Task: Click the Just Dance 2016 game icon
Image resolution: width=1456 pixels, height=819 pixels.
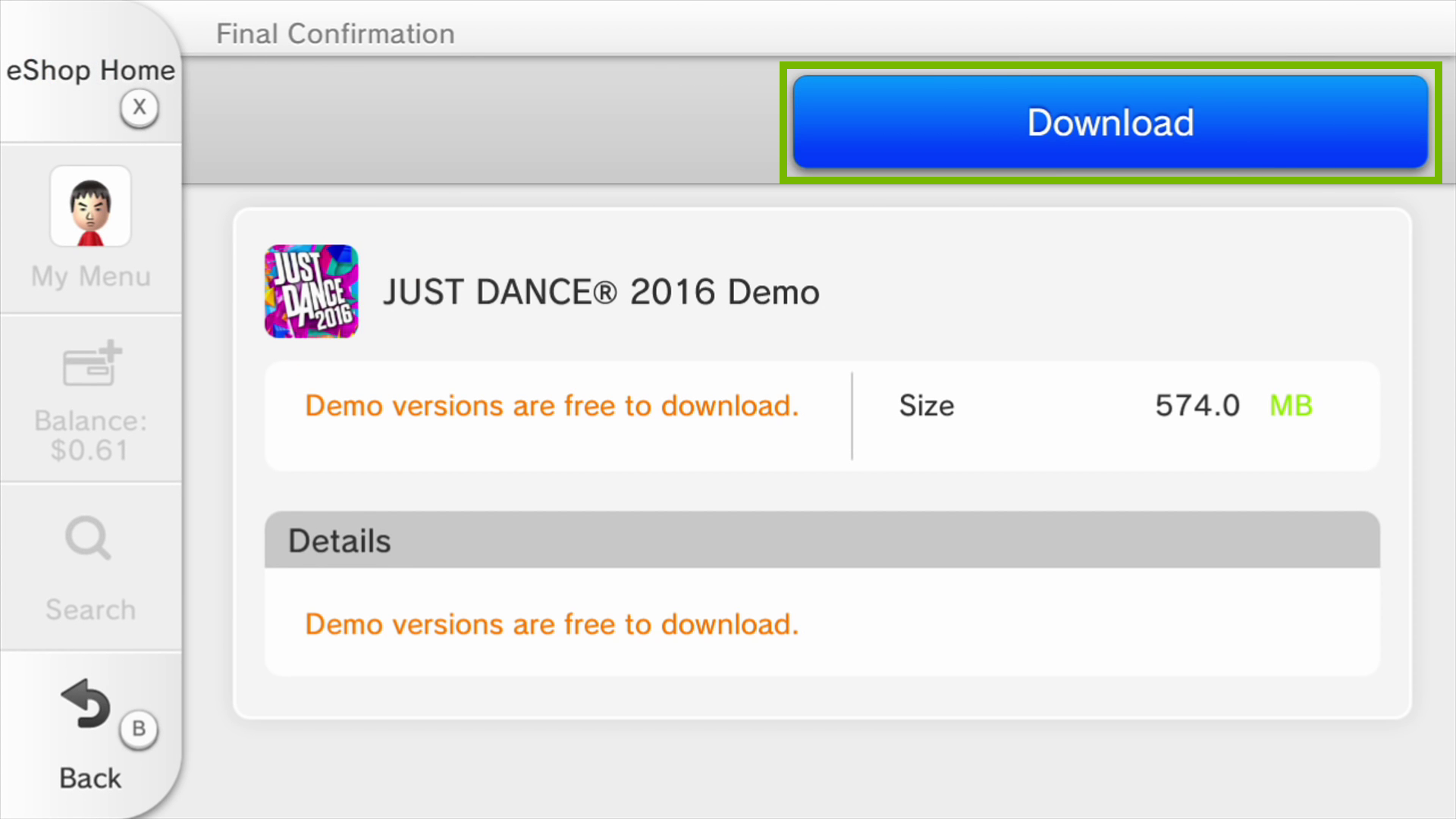Action: [311, 290]
